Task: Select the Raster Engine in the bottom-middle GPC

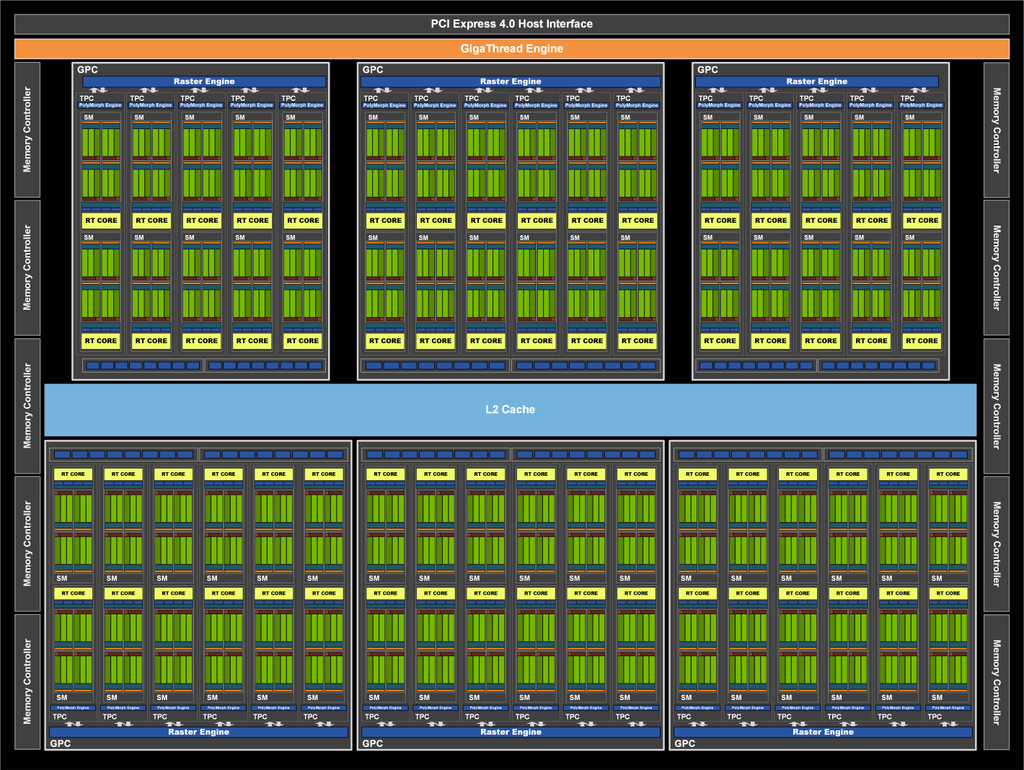Action: point(511,732)
